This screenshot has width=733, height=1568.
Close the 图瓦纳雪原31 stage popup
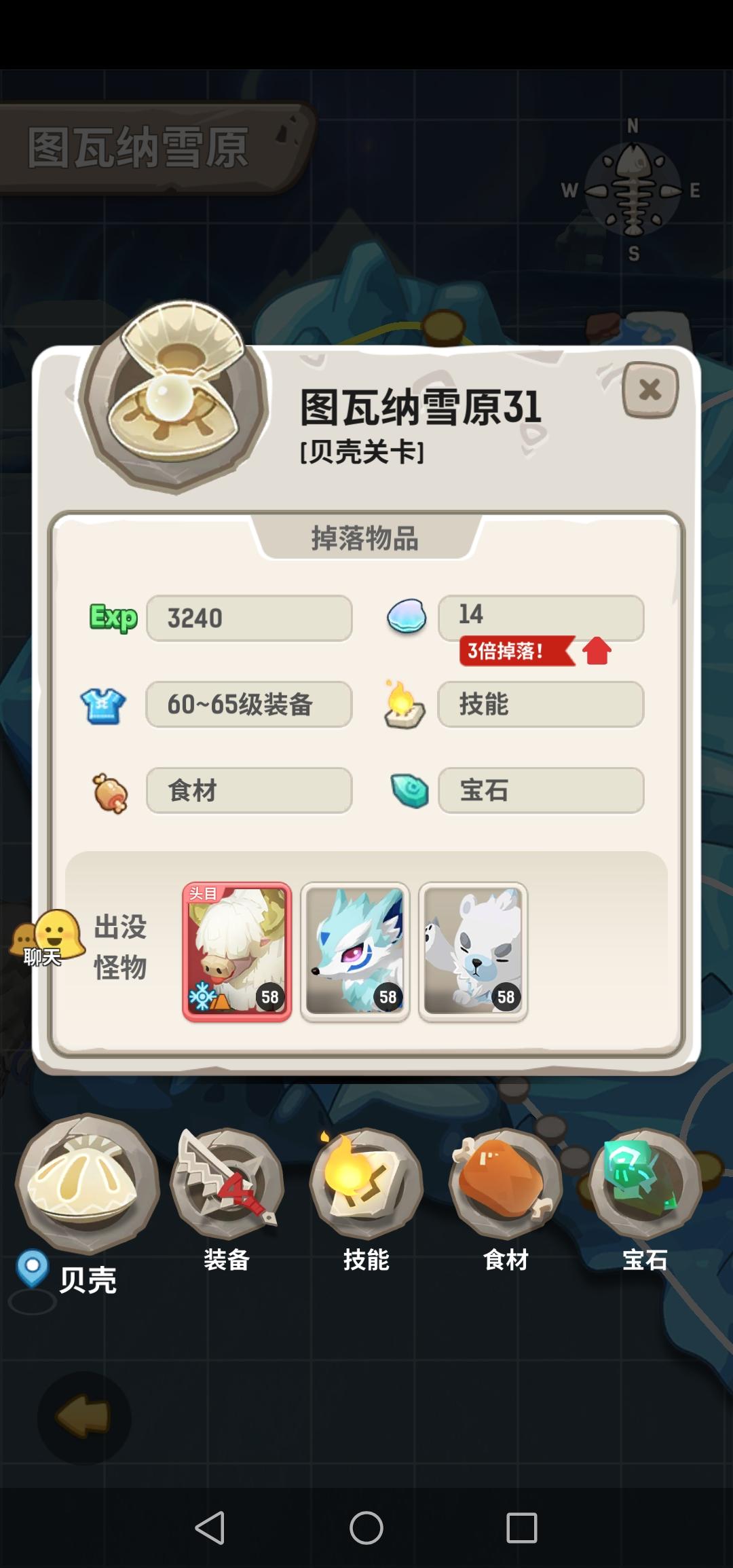(x=650, y=390)
